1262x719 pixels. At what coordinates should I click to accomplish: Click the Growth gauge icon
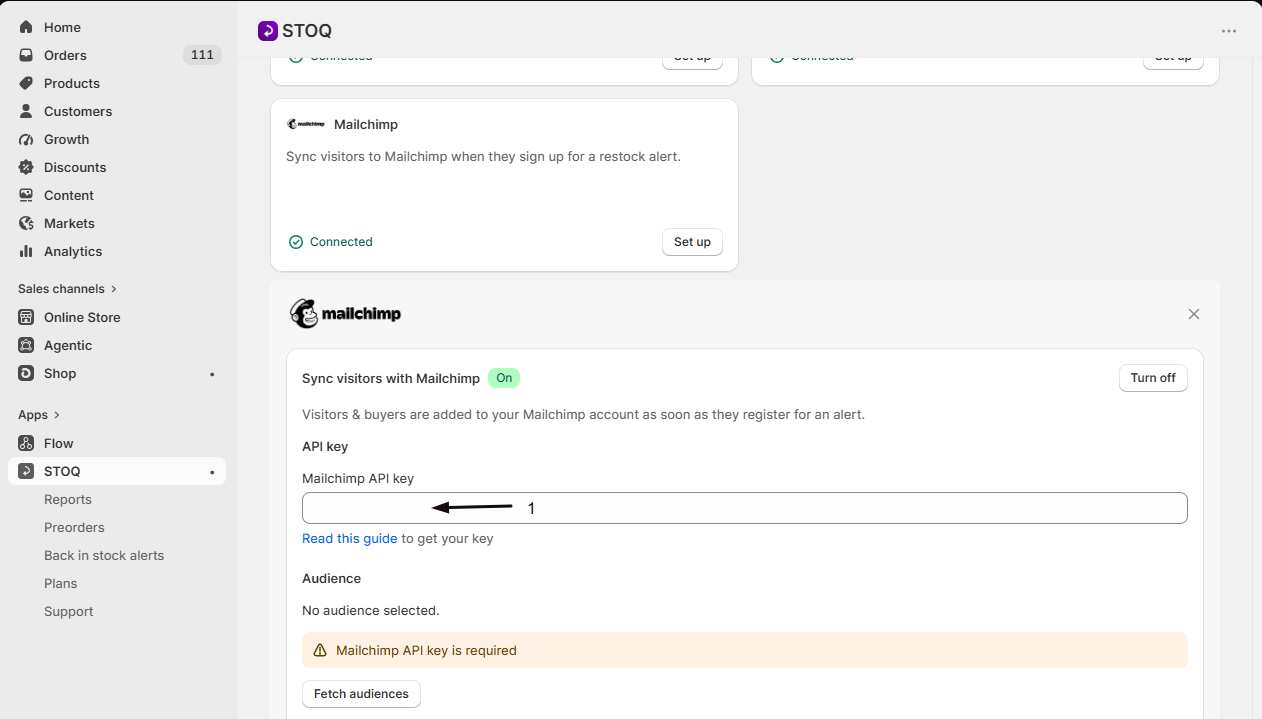tap(26, 139)
